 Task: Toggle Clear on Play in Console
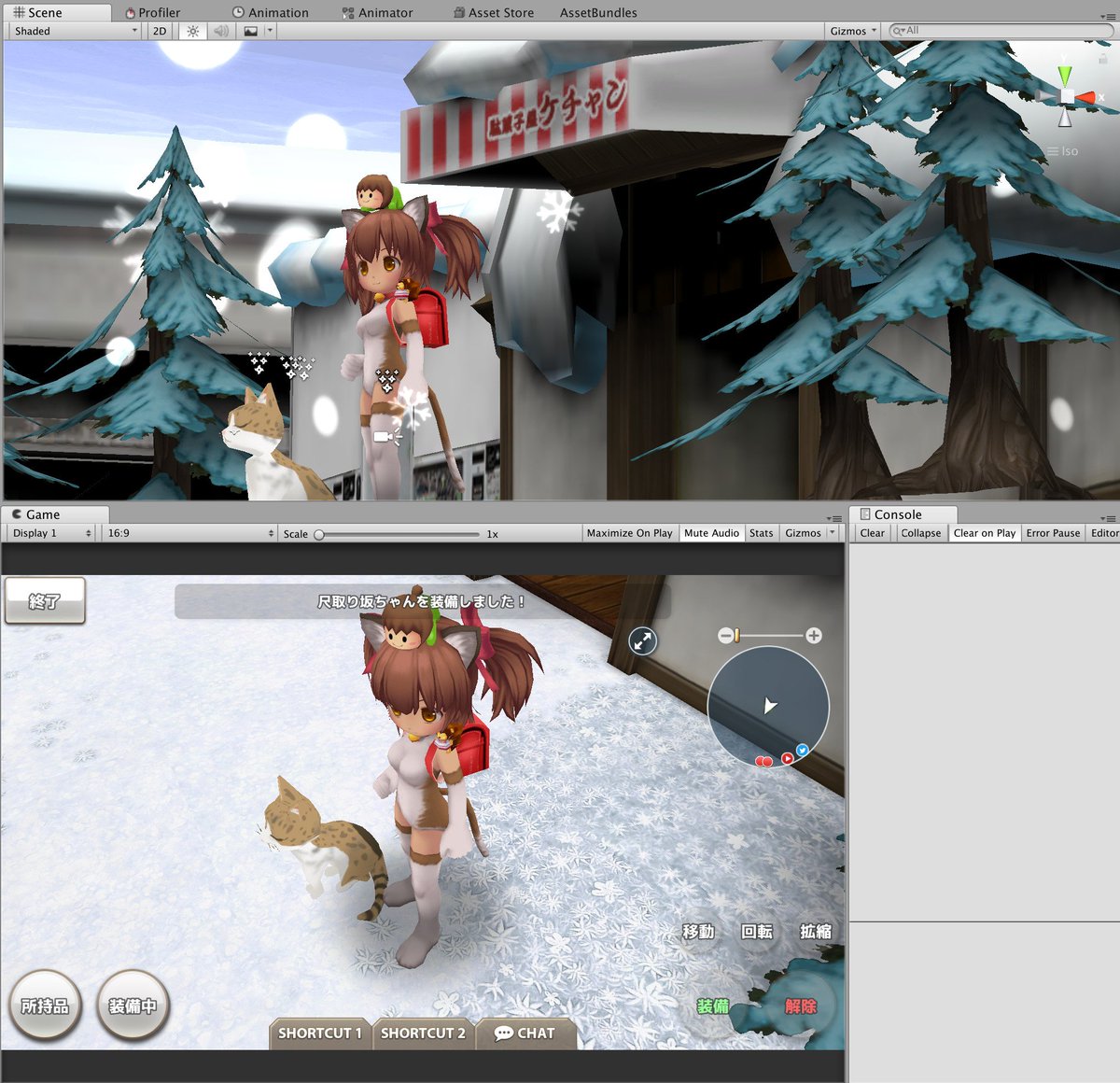tap(985, 533)
